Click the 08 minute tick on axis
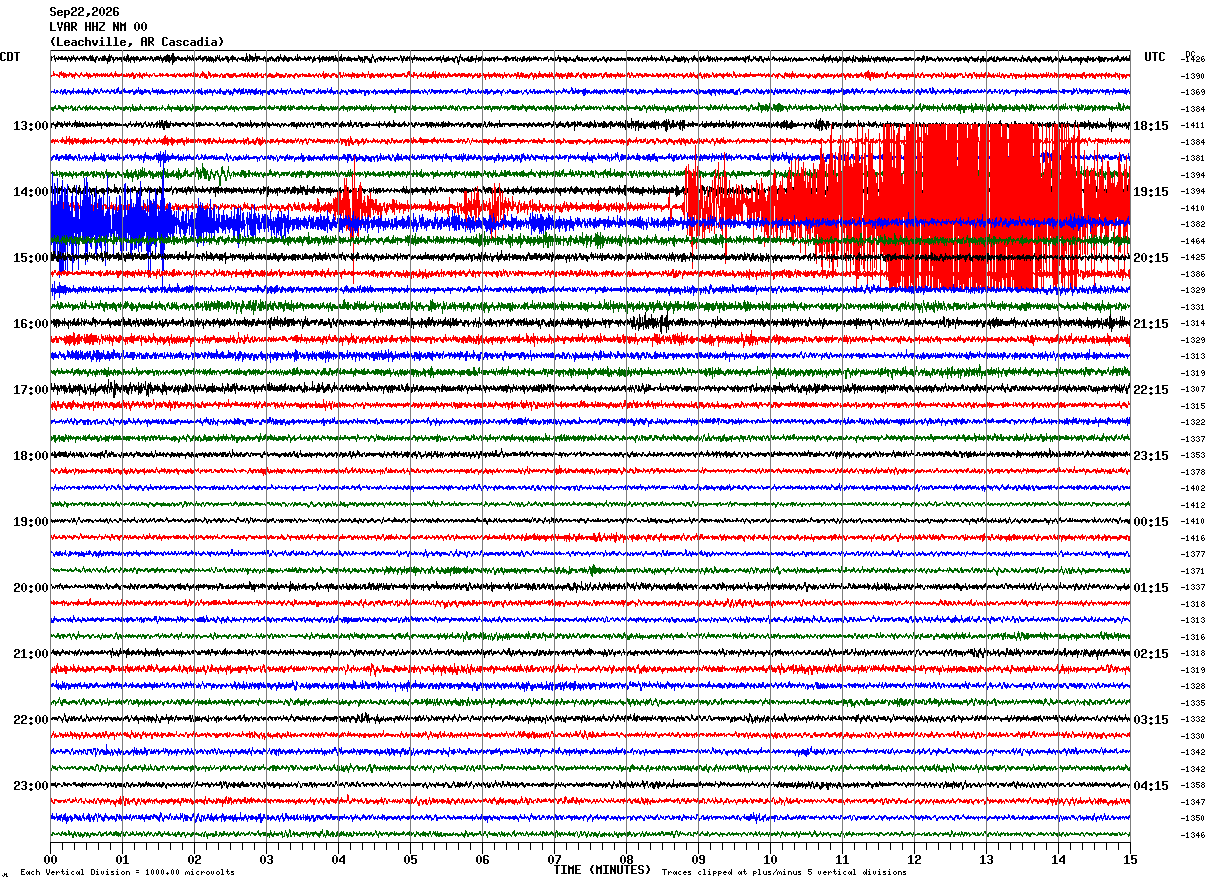Viewport: 1210px width, 886px height. (x=626, y=859)
